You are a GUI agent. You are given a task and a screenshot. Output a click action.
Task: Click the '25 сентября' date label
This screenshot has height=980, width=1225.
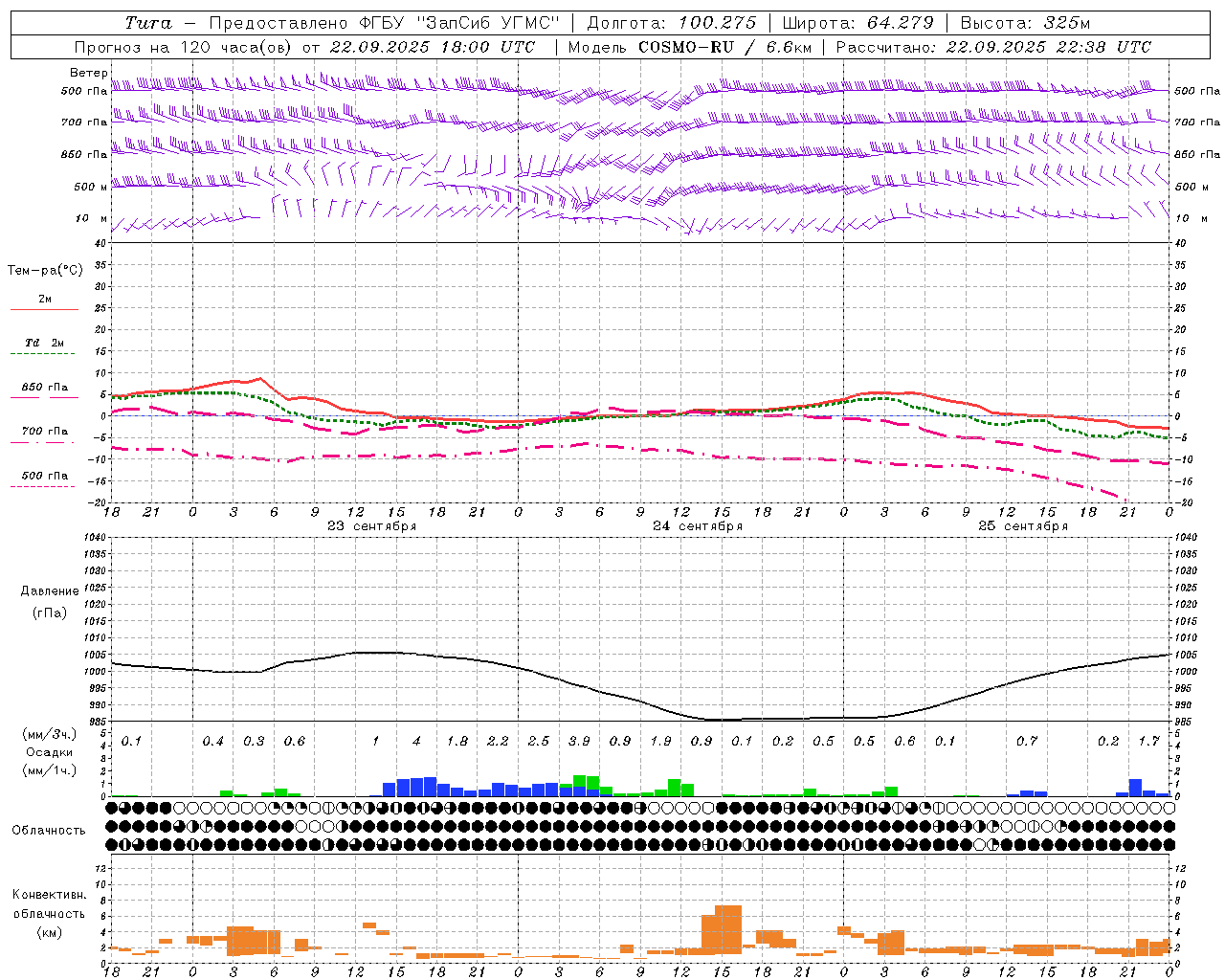[1023, 526]
